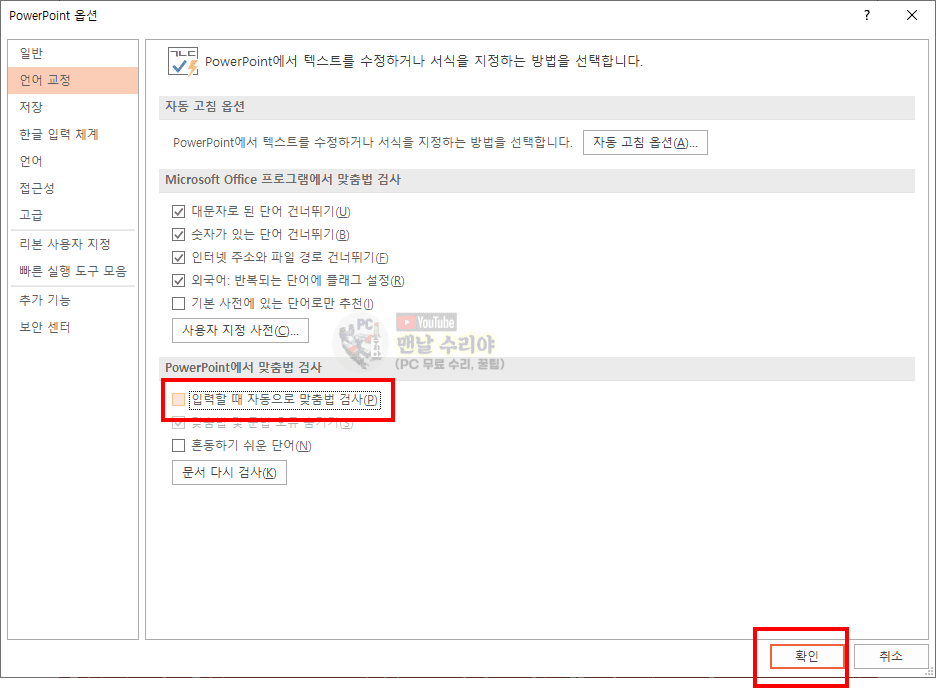Check 입력할 때 자동으로 맞춤법 검사 checkbox
Viewport: 936px width, 688px height.
point(178,399)
